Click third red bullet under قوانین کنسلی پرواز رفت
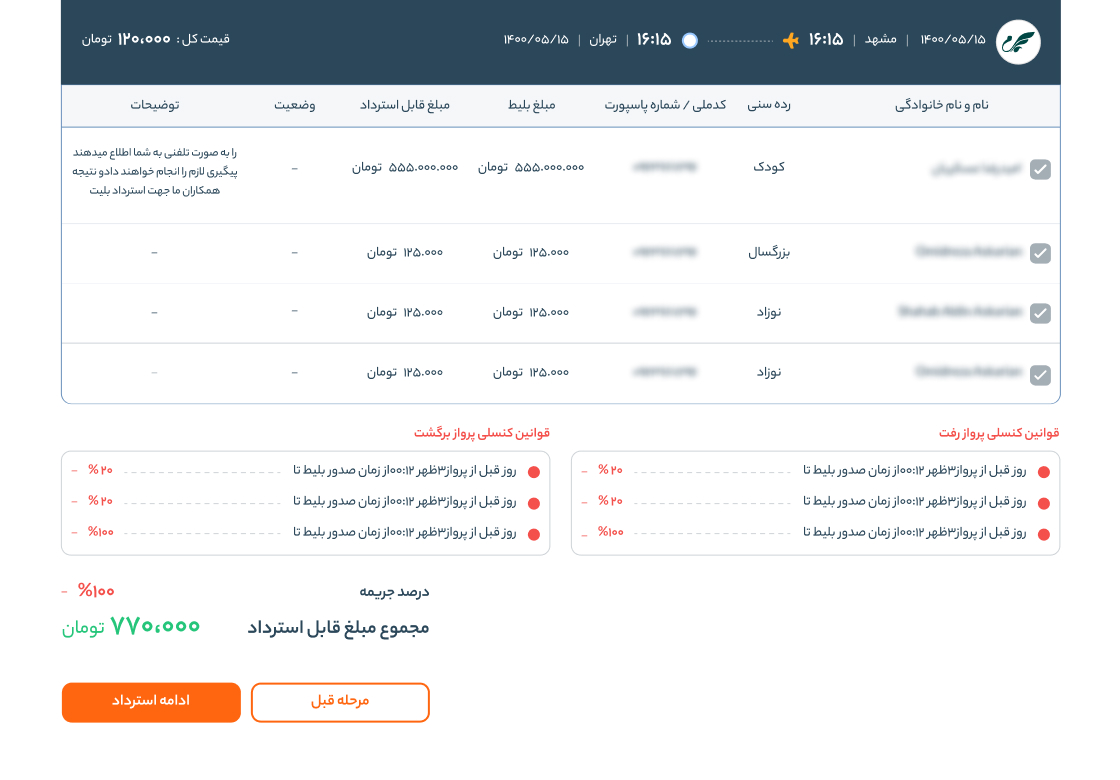Image resolution: width=1120 pixels, height=780 pixels. tap(1044, 534)
